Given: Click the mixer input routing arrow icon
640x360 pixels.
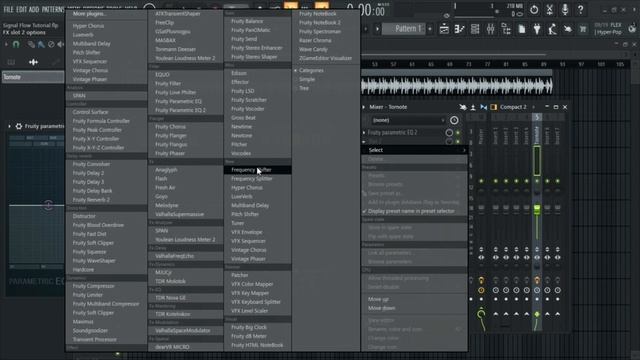Looking at the screenshot, I should (x=473, y=107).
